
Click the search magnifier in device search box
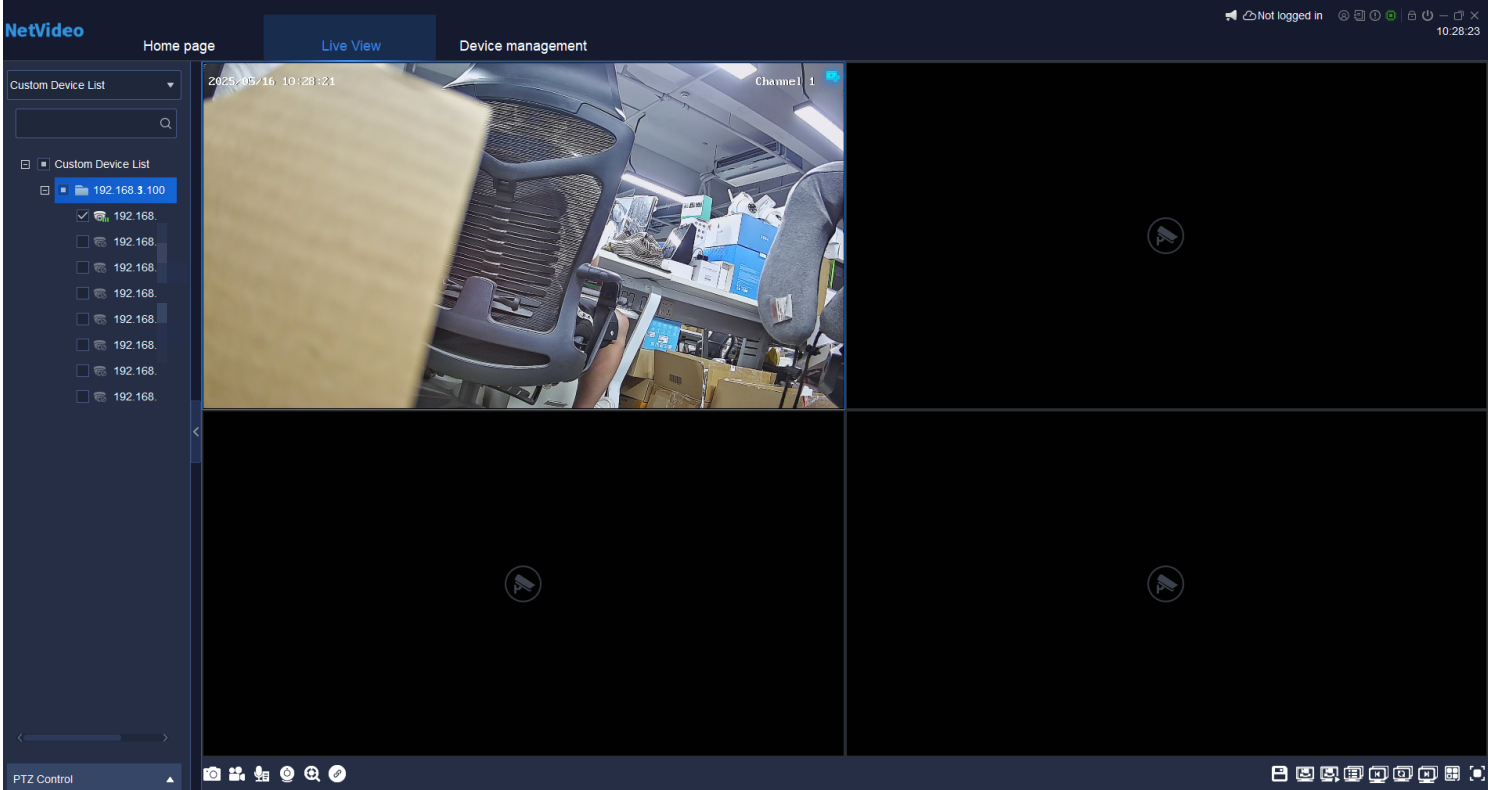point(166,124)
